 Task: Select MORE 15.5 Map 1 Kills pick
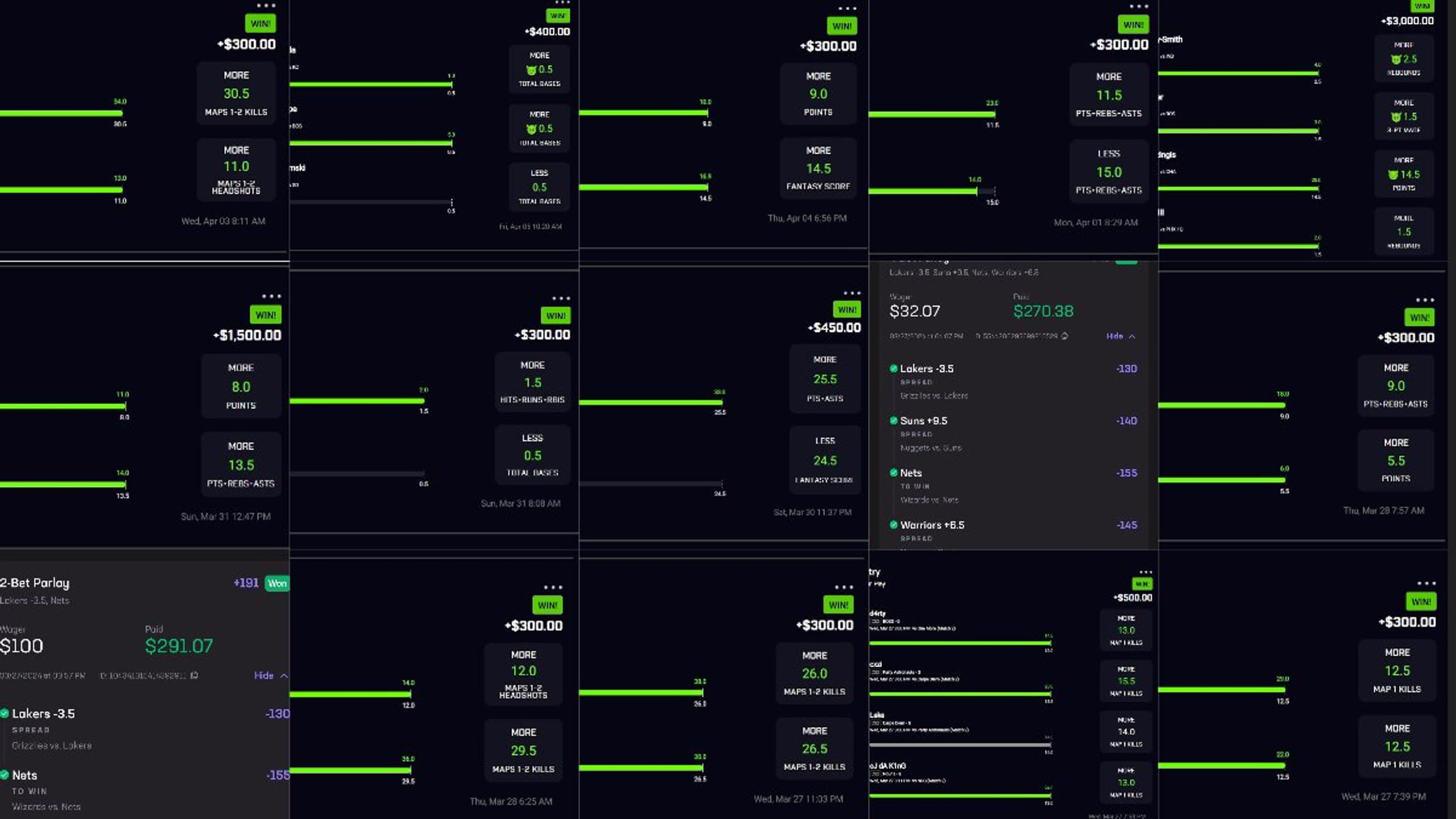[x=1126, y=680]
